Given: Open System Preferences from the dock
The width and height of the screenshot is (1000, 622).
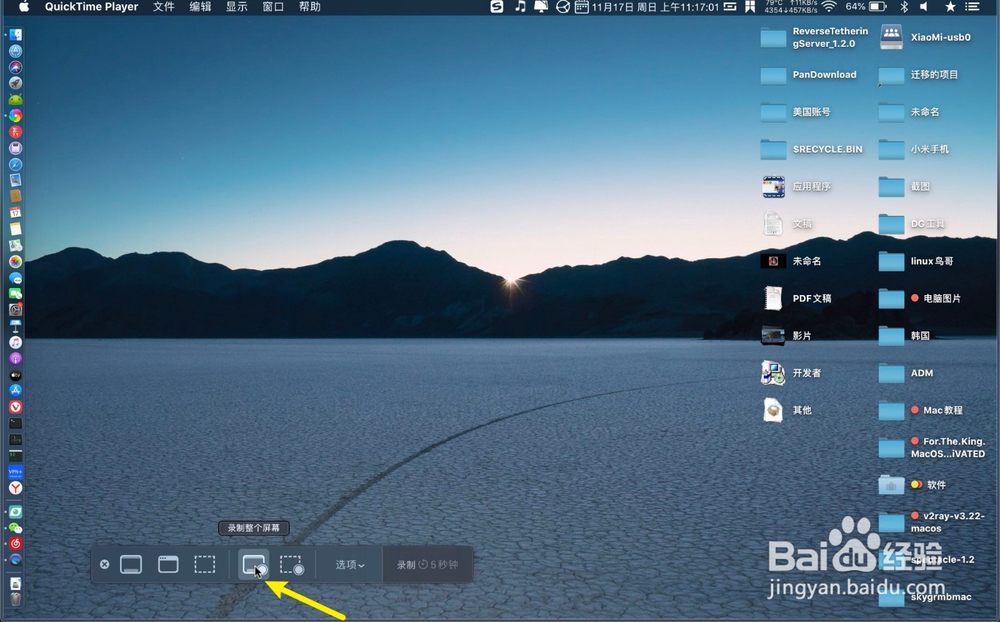Looking at the screenshot, I should click(x=15, y=309).
